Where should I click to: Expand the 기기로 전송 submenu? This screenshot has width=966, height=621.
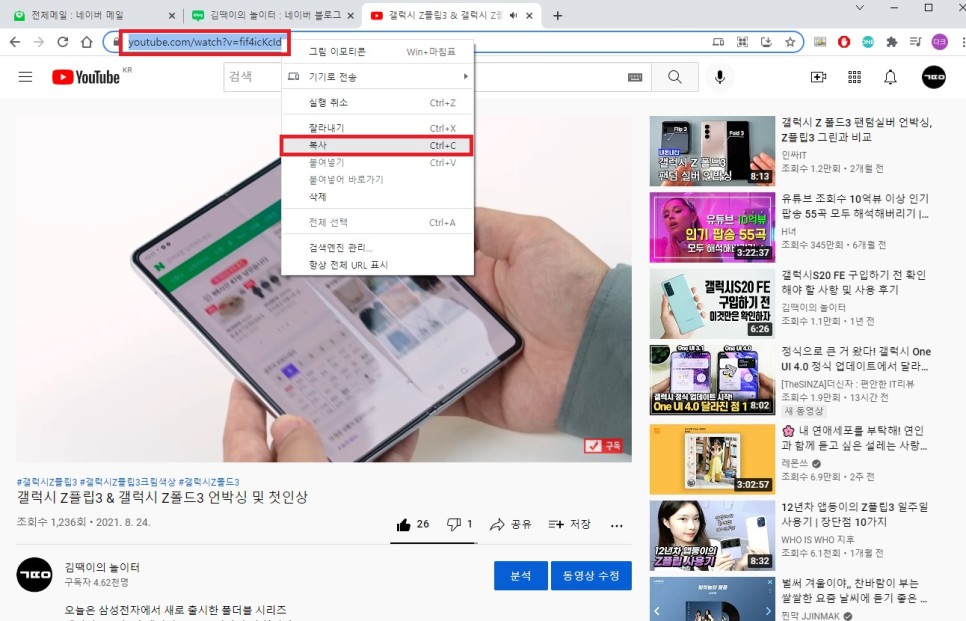tap(378, 77)
